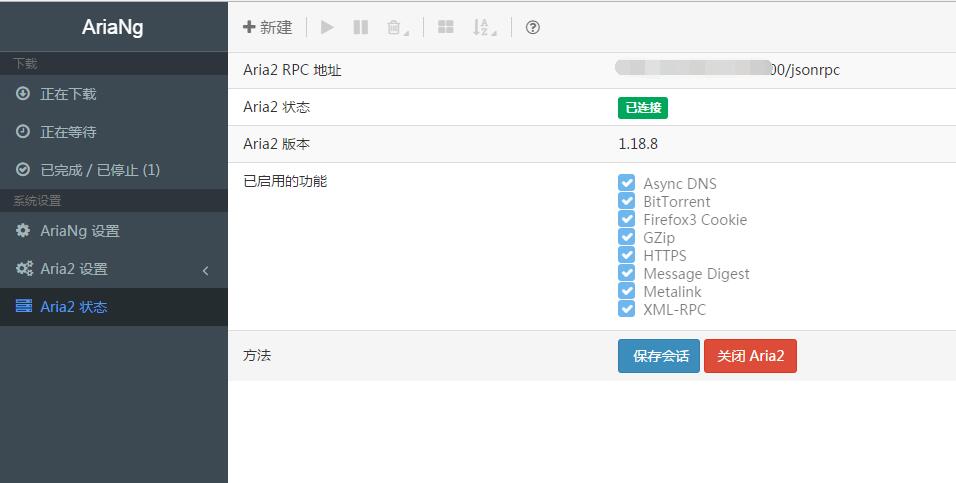Click the clock icon beside 正在等待

coord(23,131)
